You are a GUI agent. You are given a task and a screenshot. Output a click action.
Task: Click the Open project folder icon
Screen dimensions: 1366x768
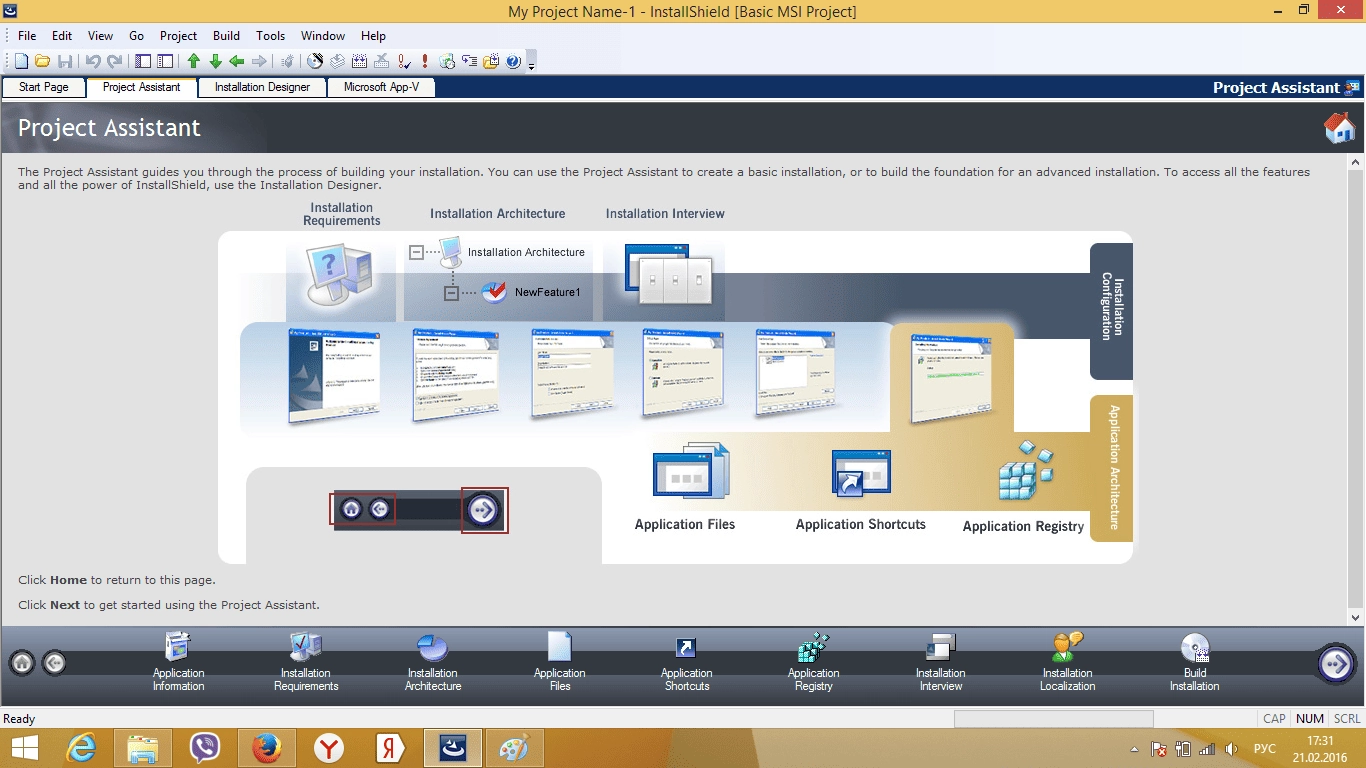click(x=42, y=61)
